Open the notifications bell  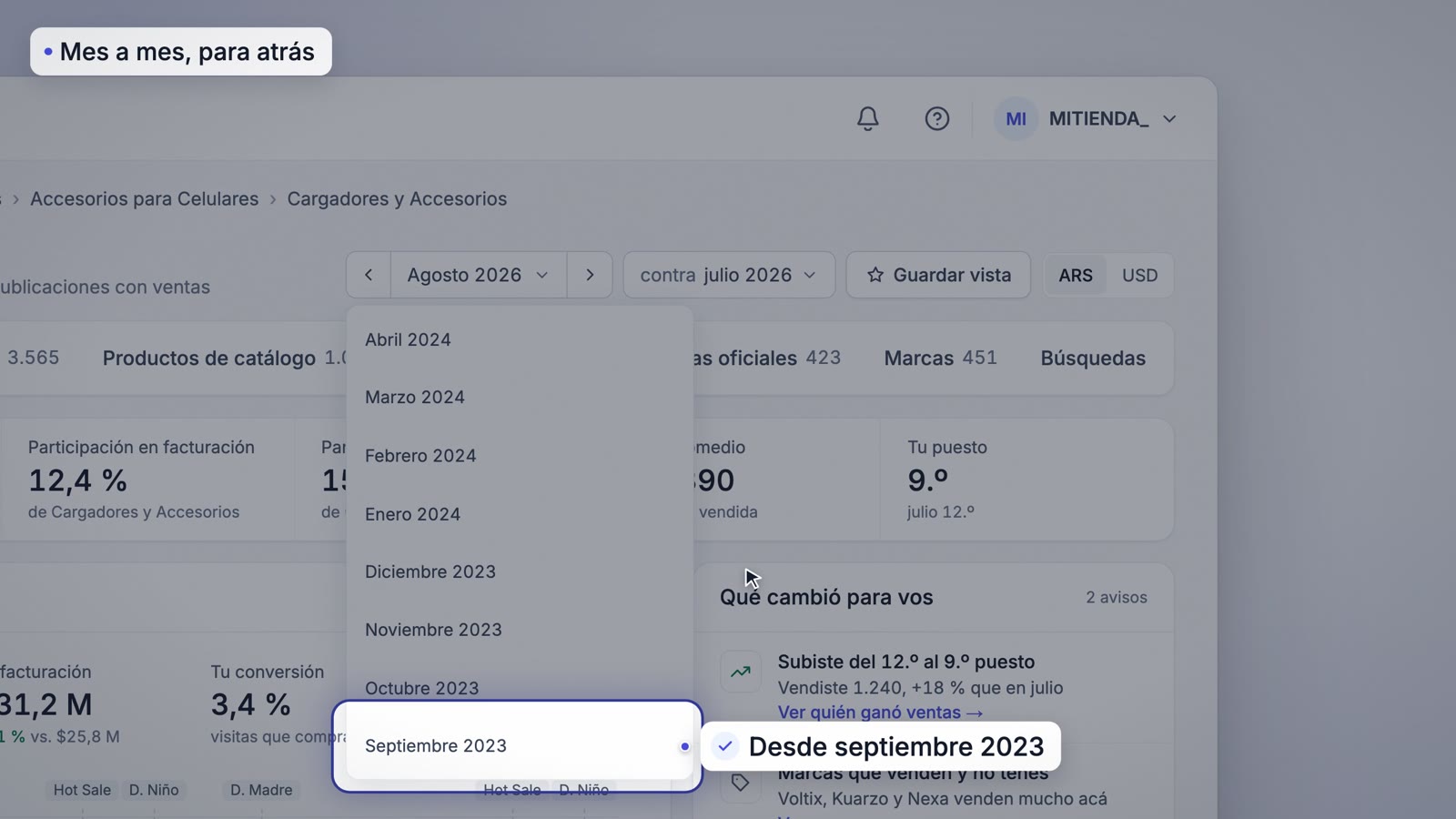867,118
